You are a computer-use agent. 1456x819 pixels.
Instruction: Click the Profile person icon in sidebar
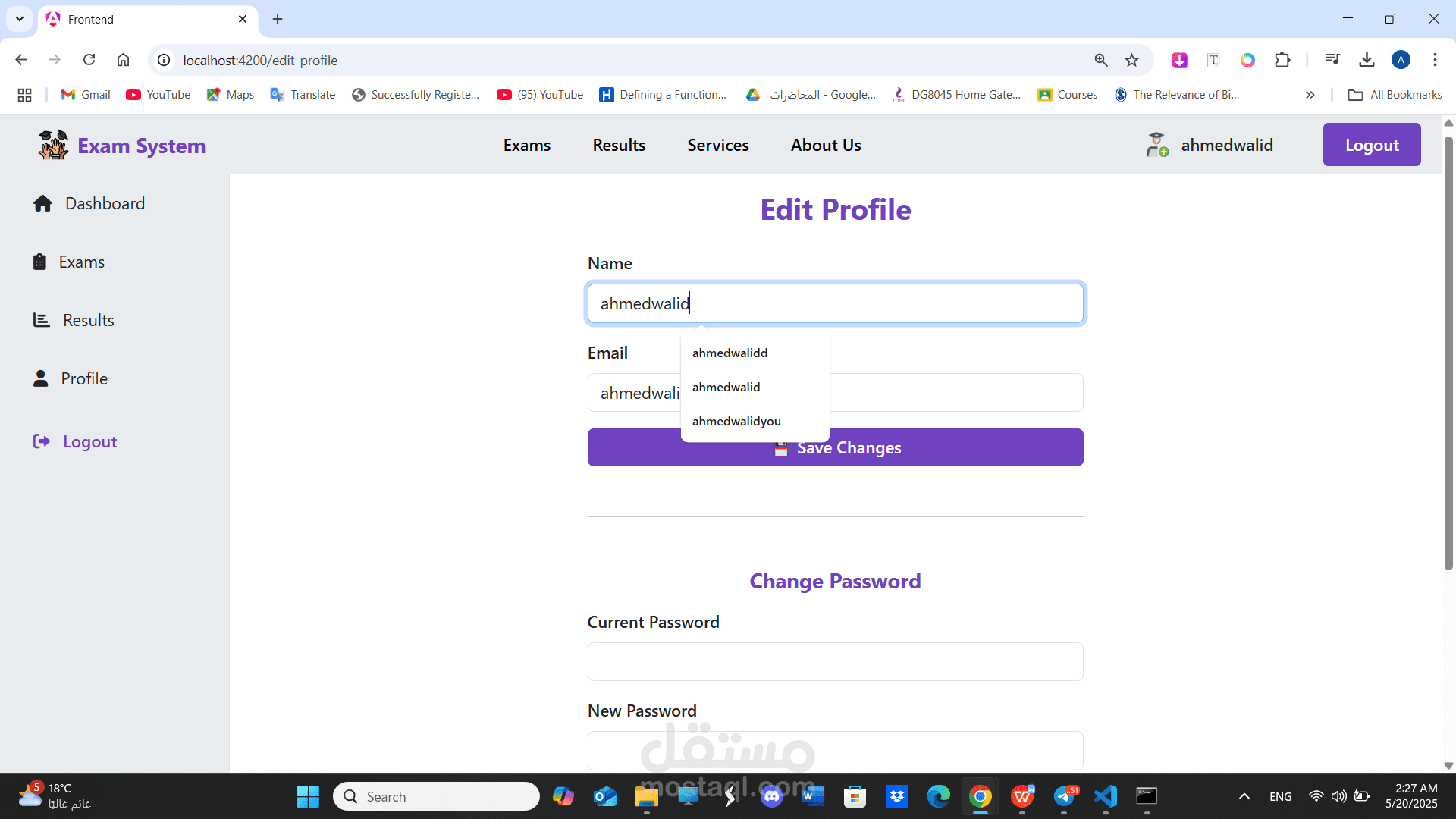[x=41, y=378]
